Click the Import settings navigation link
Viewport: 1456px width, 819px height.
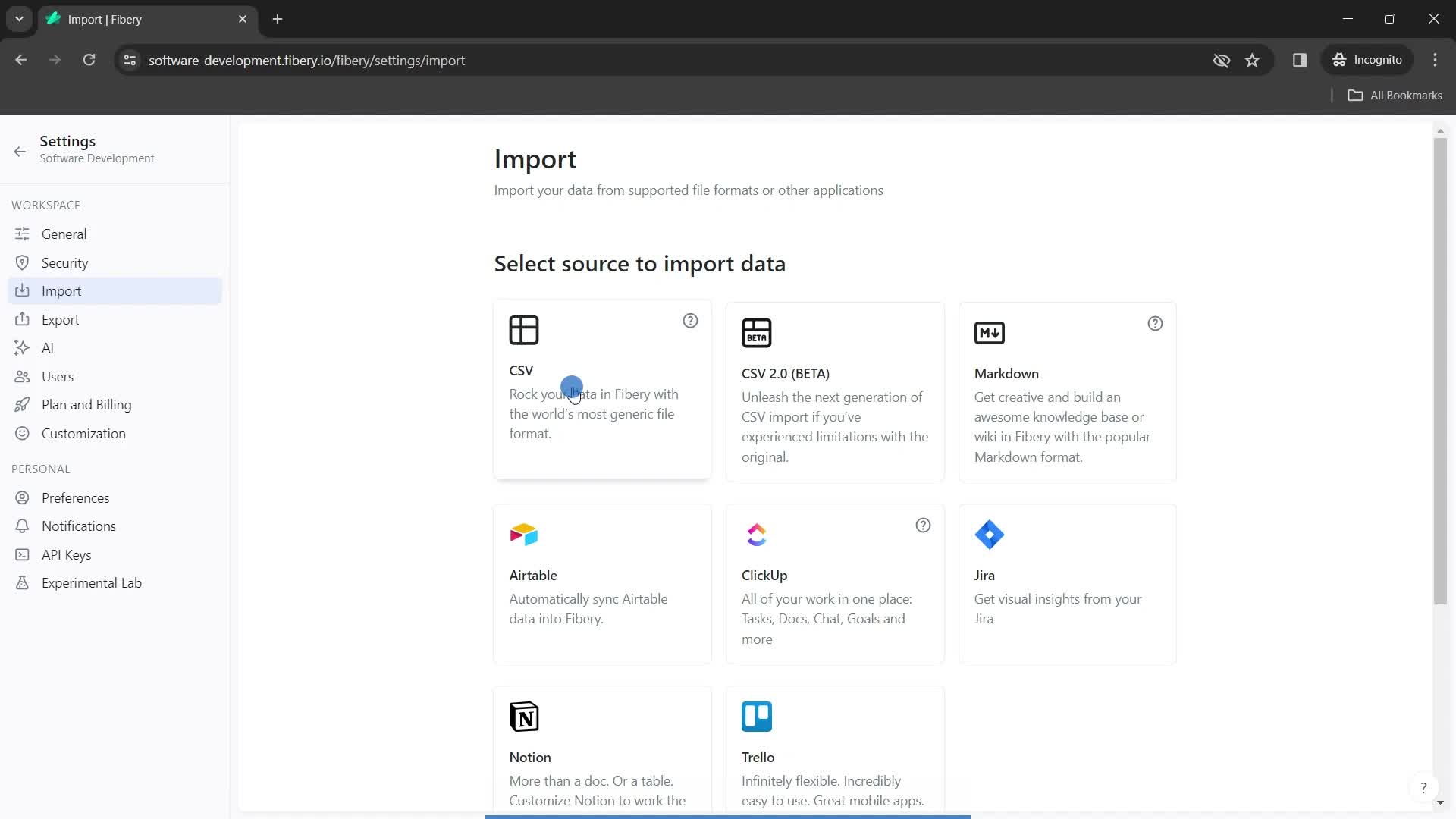[x=62, y=290]
